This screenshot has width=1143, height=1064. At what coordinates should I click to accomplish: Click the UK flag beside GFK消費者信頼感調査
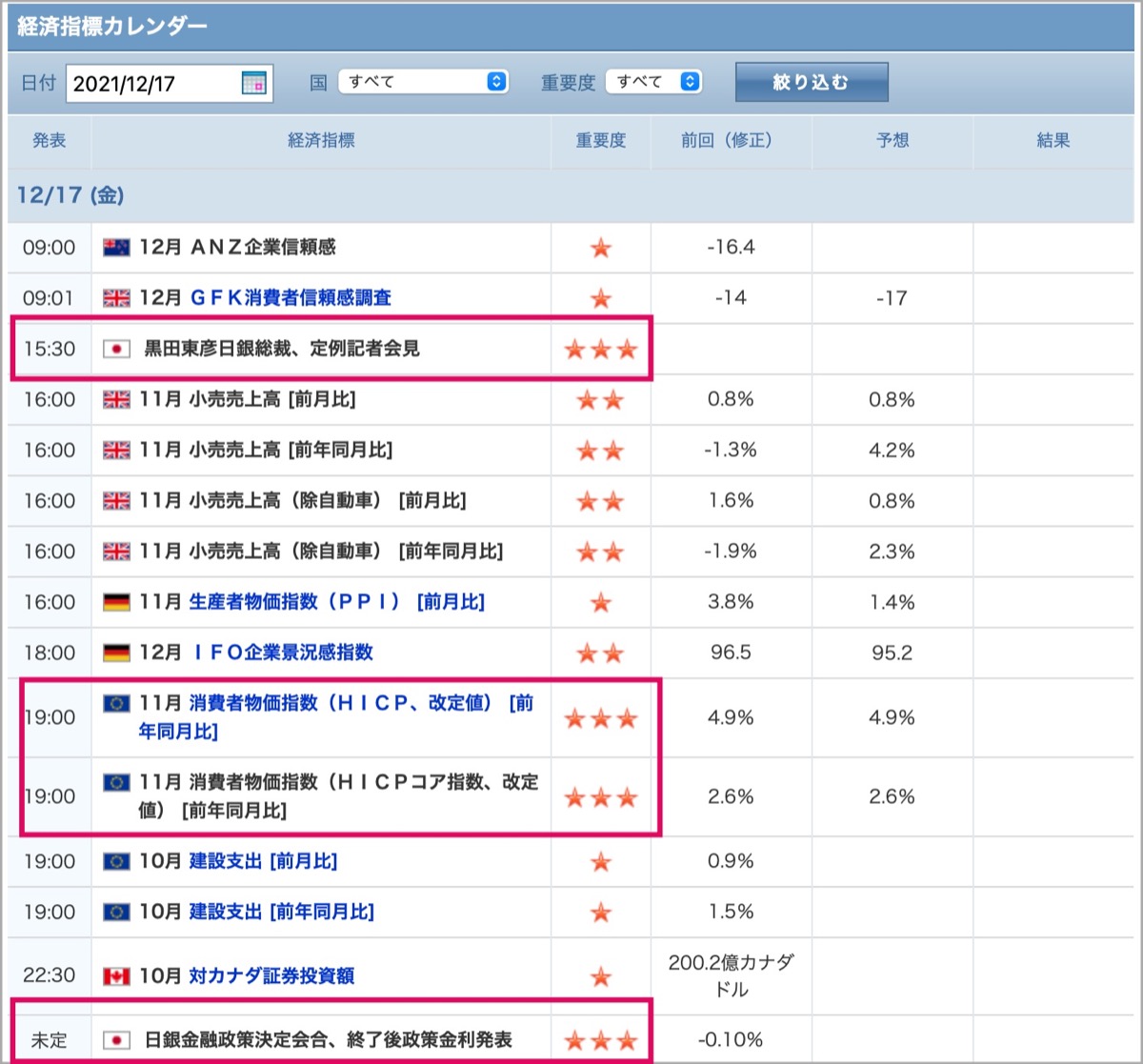(116, 298)
